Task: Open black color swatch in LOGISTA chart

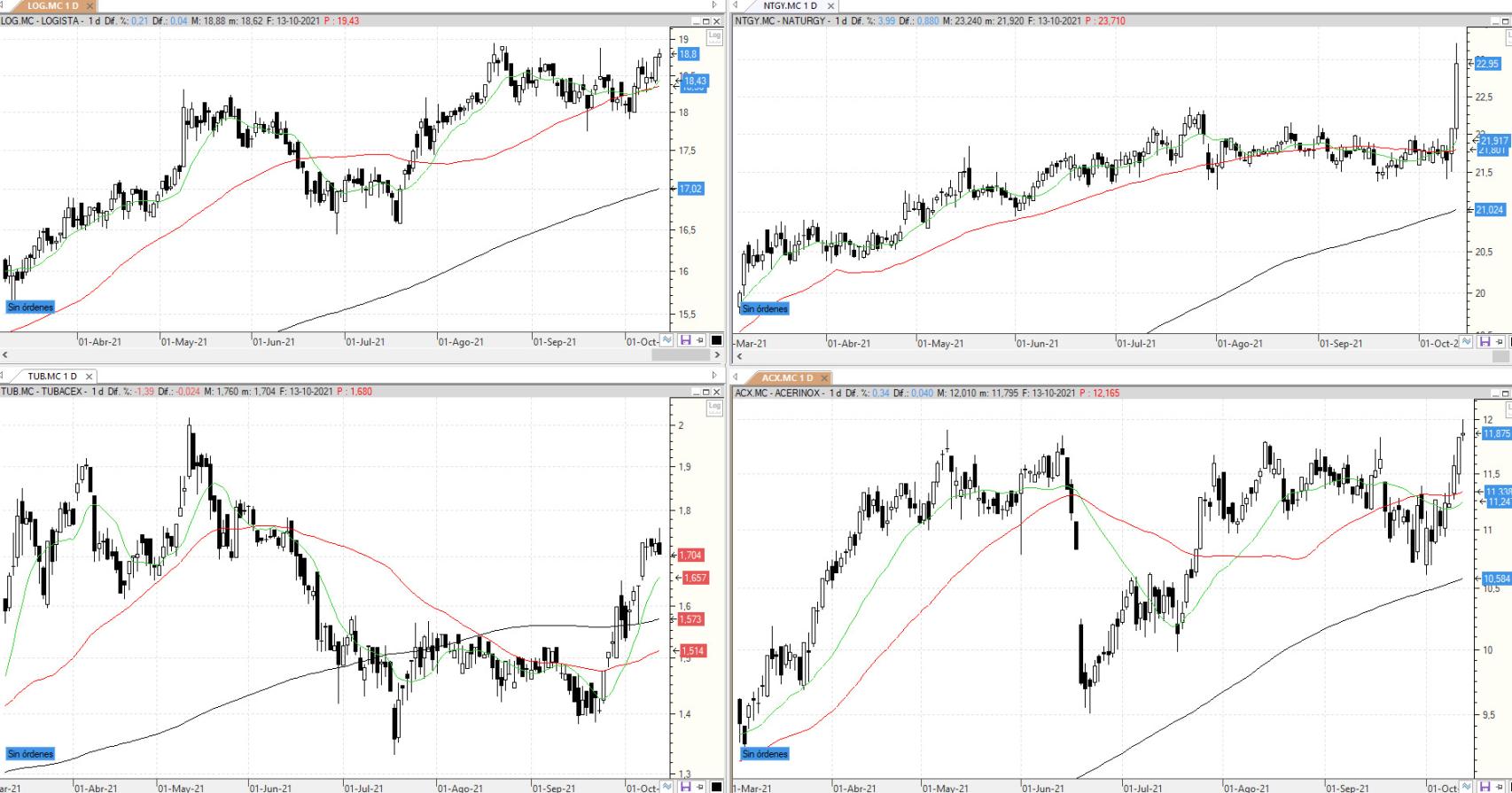Action: coord(716,340)
